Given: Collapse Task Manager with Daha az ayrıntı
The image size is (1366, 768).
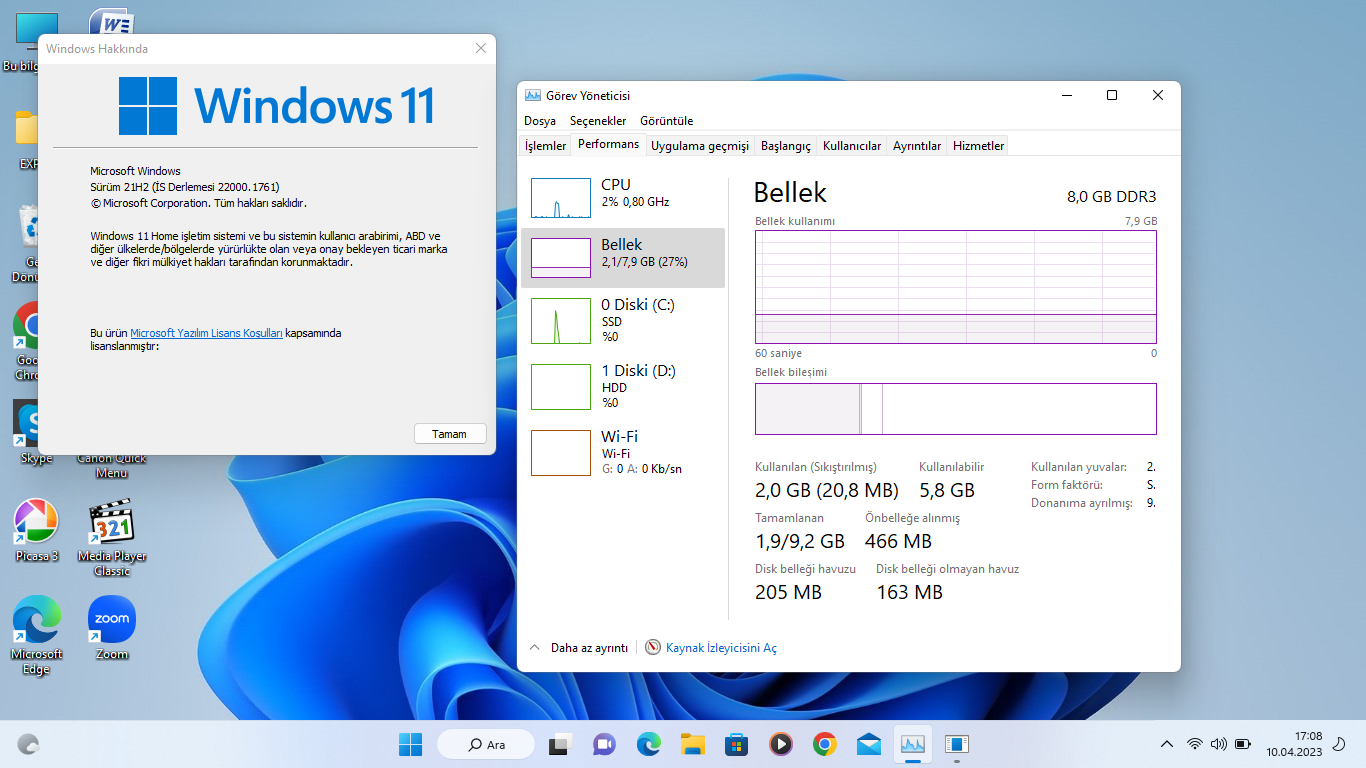Looking at the screenshot, I should [579, 647].
